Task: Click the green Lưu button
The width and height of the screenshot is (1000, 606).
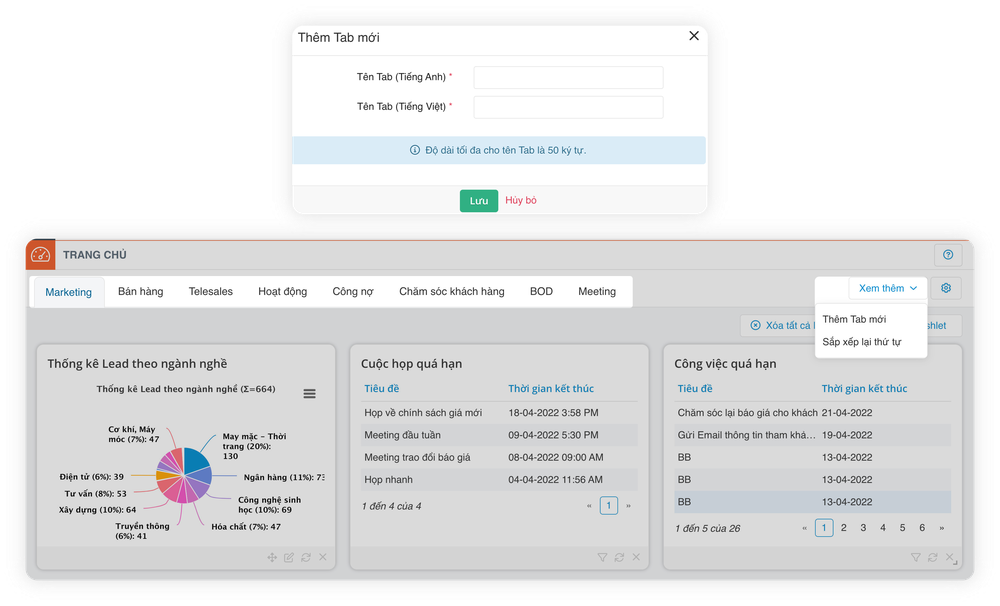Action: click(x=479, y=201)
